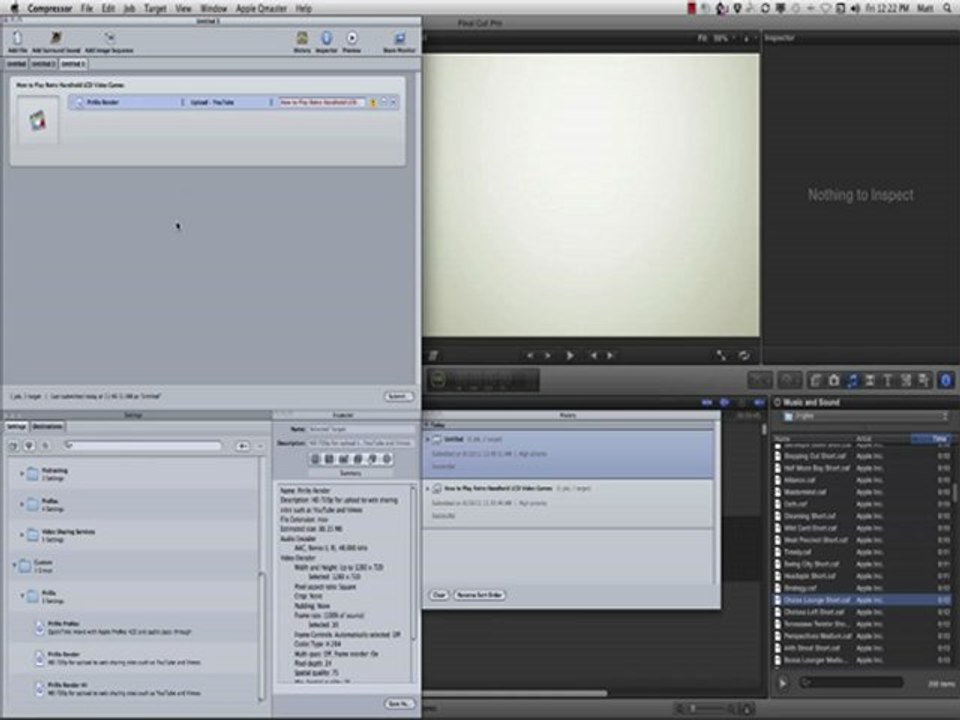Click the Final Cut timeline horizontal scrollbar
960x720 pixels.
(516, 694)
